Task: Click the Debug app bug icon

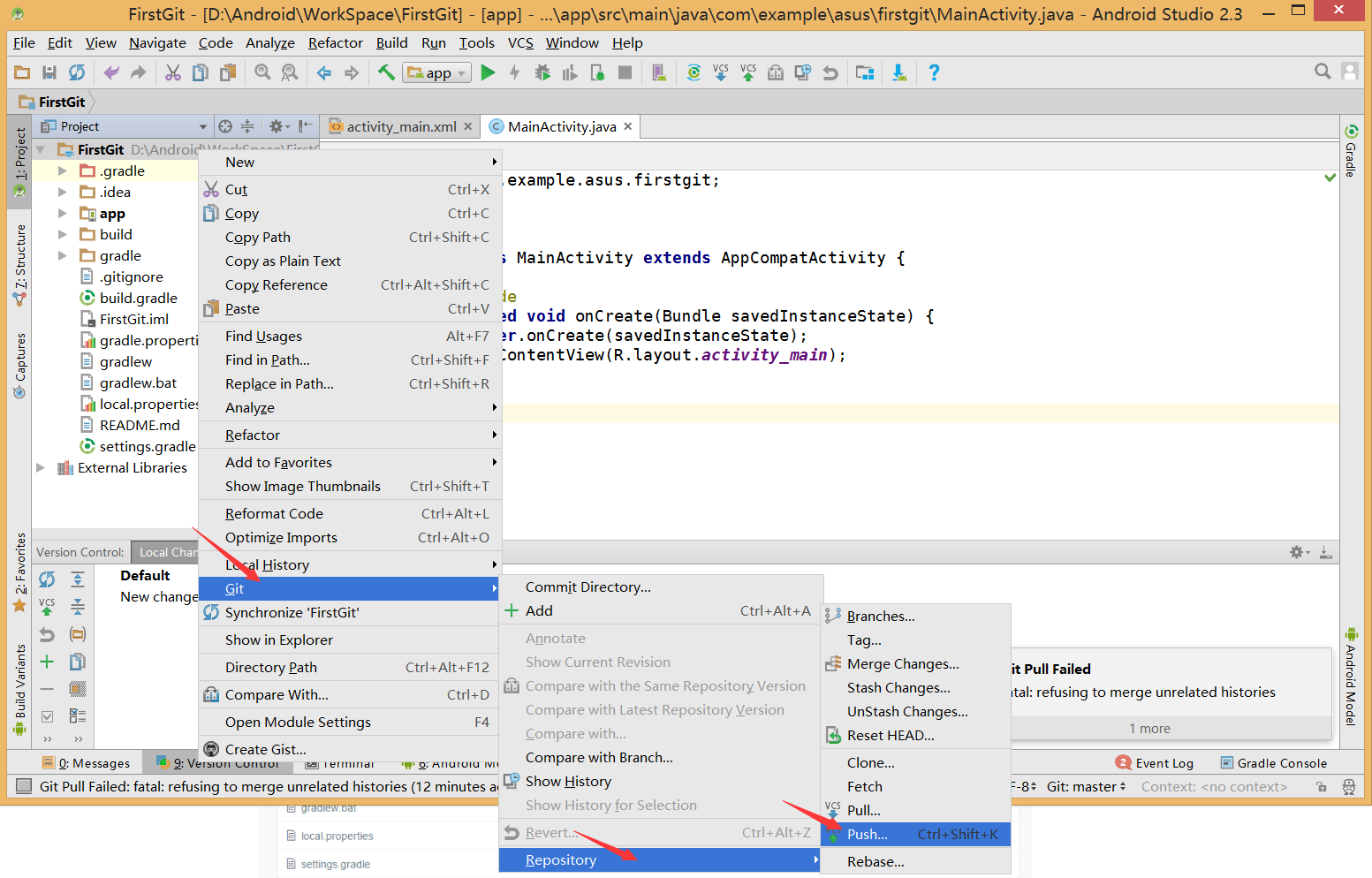Action: (542, 72)
